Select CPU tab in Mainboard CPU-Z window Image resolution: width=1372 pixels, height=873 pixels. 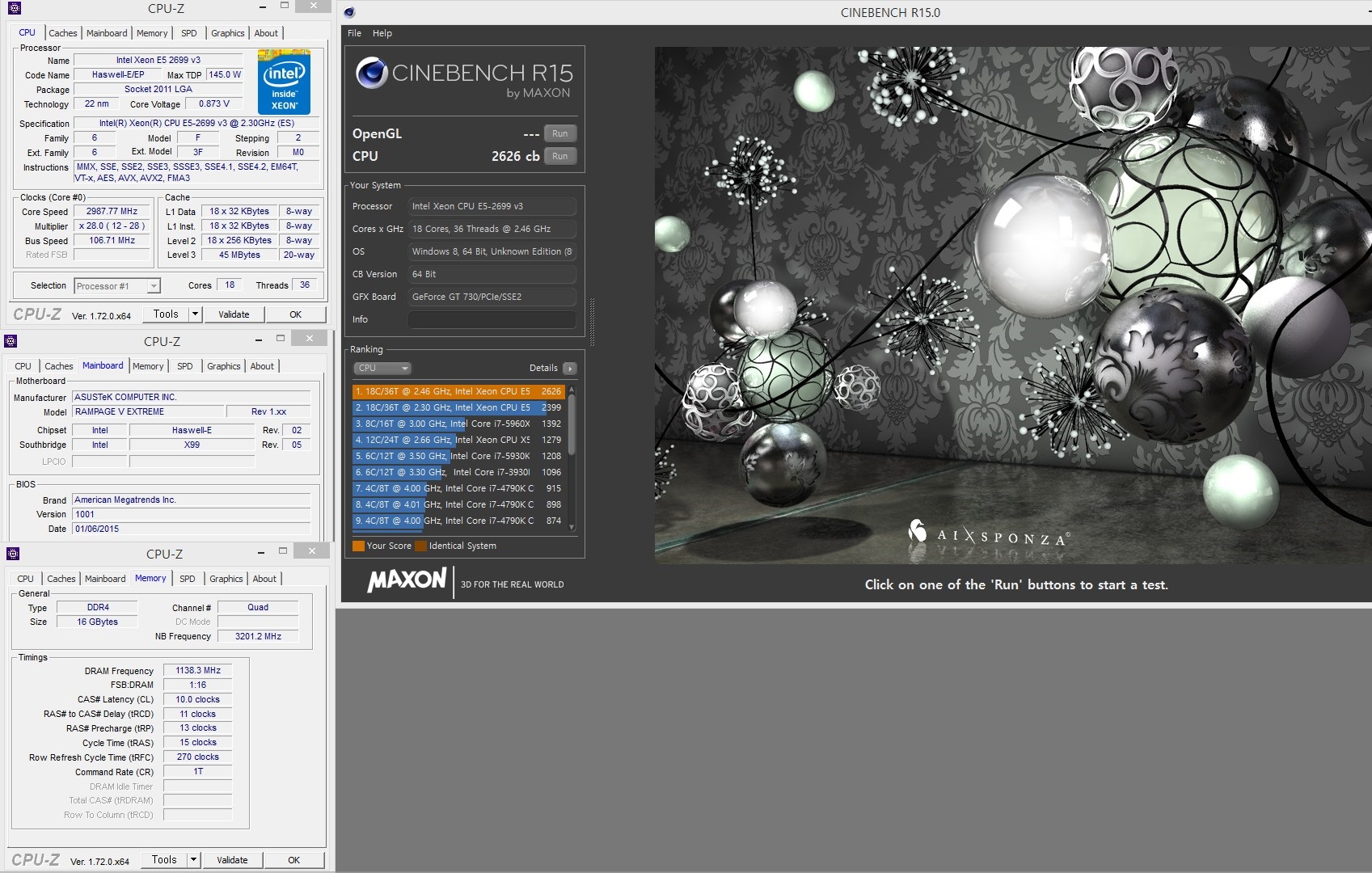coord(23,366)
